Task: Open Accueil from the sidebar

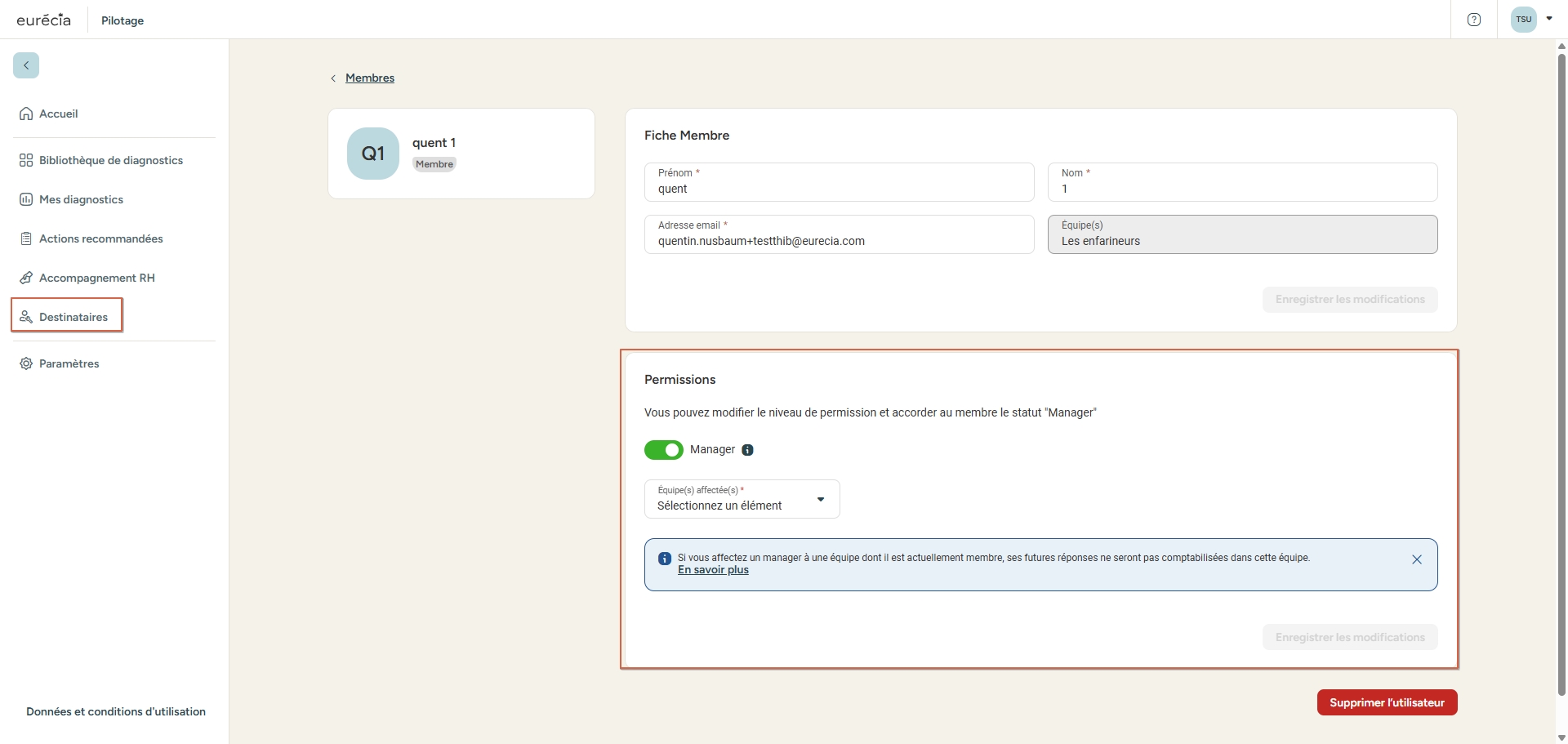Action: click(x=57, y=114)
